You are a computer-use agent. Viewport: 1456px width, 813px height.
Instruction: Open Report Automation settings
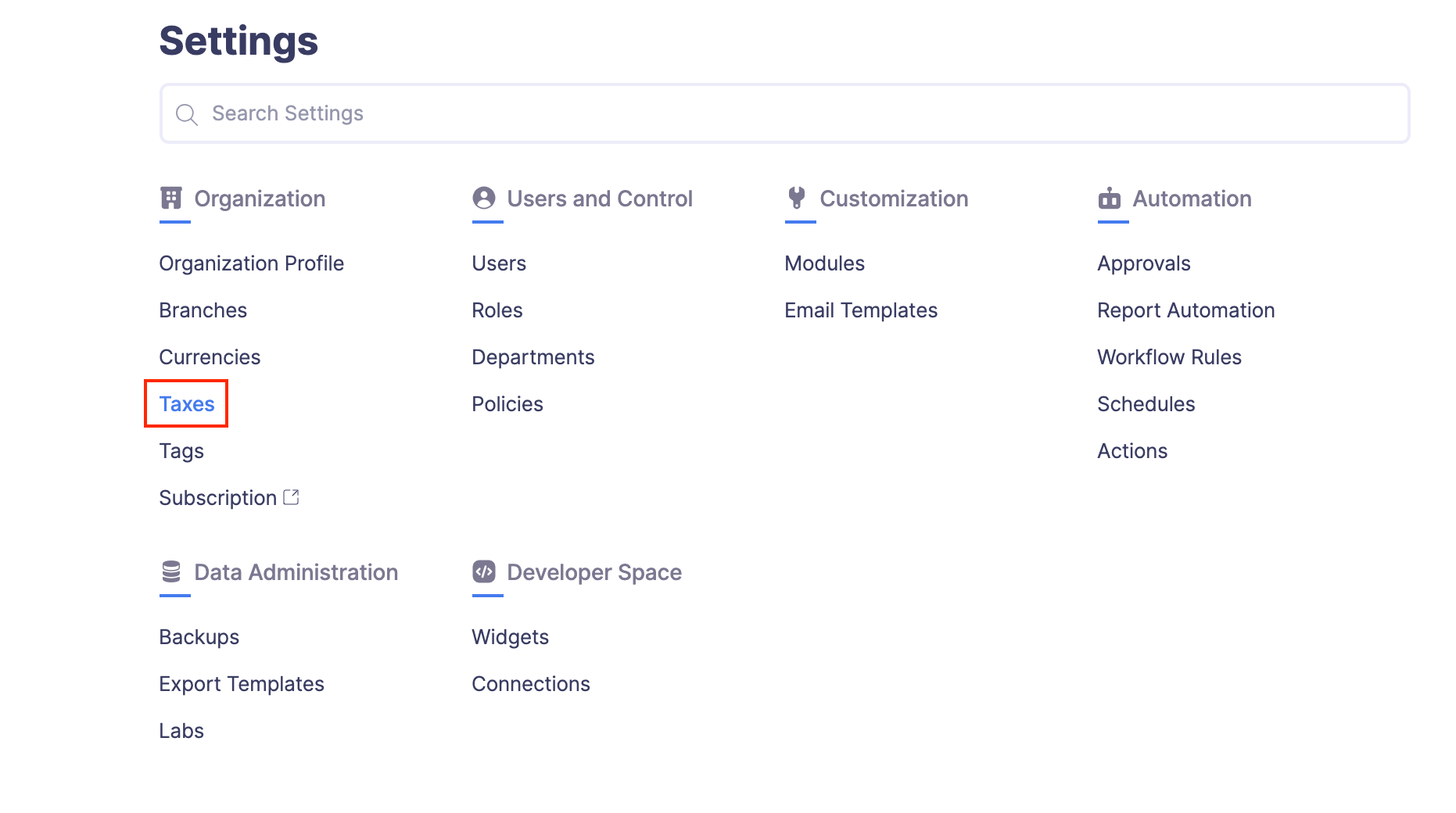point(1185,310)
